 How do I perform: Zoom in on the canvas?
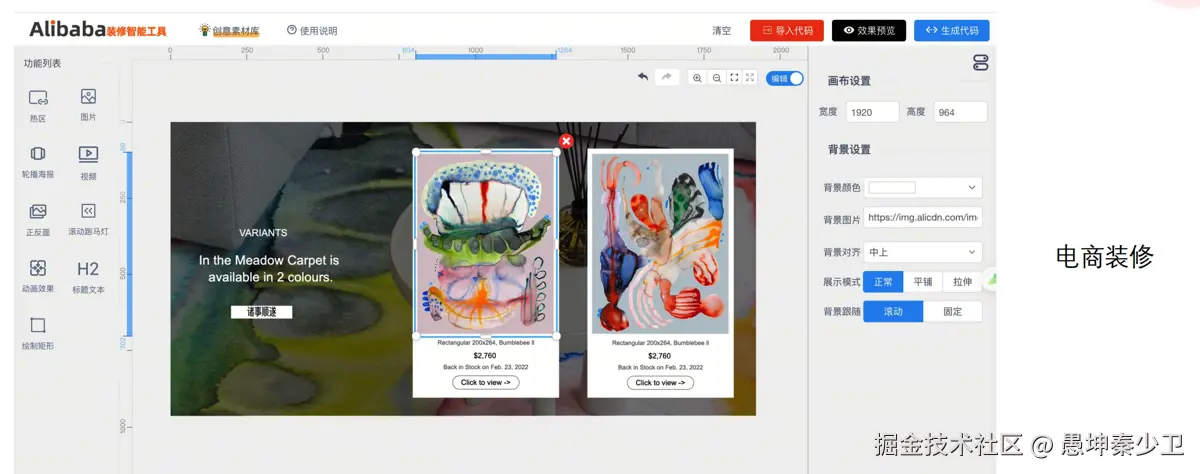click(x=698, y=78)
